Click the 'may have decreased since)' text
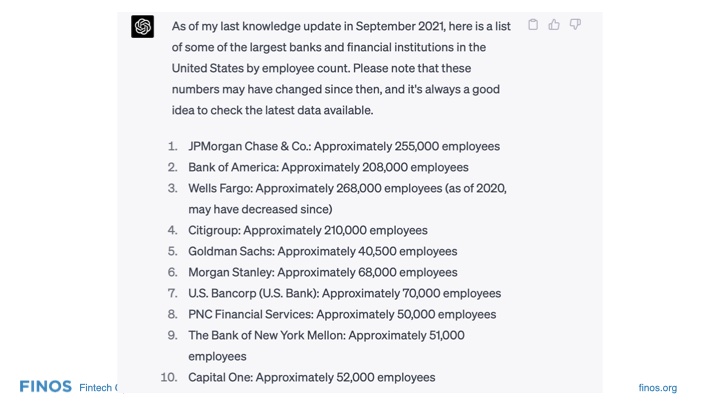Image resolution: width=720 pixels, height=405 pixels. pyautogui.click(x=260, y=209)
